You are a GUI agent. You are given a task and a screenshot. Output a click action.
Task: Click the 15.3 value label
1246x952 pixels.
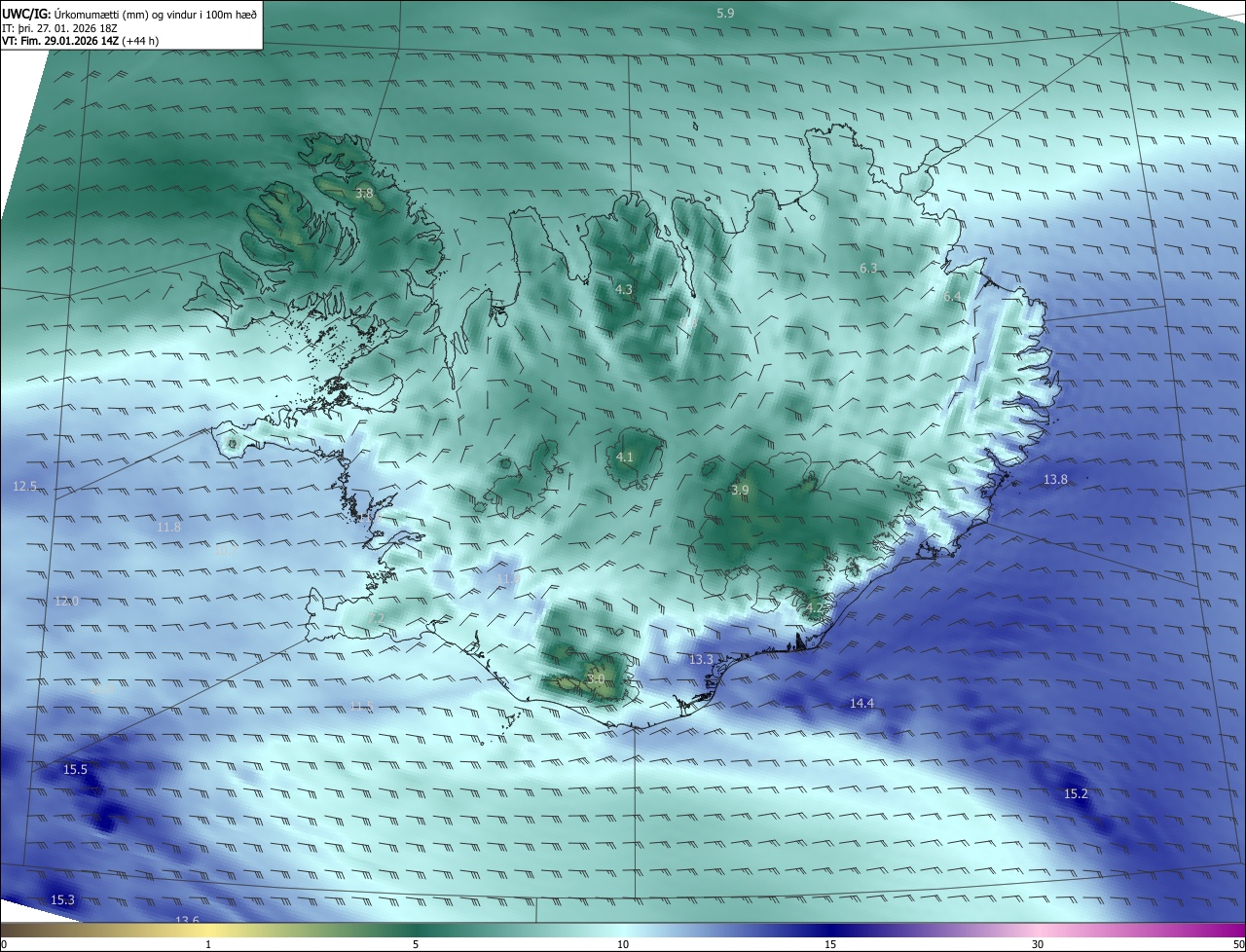point(62,900)
